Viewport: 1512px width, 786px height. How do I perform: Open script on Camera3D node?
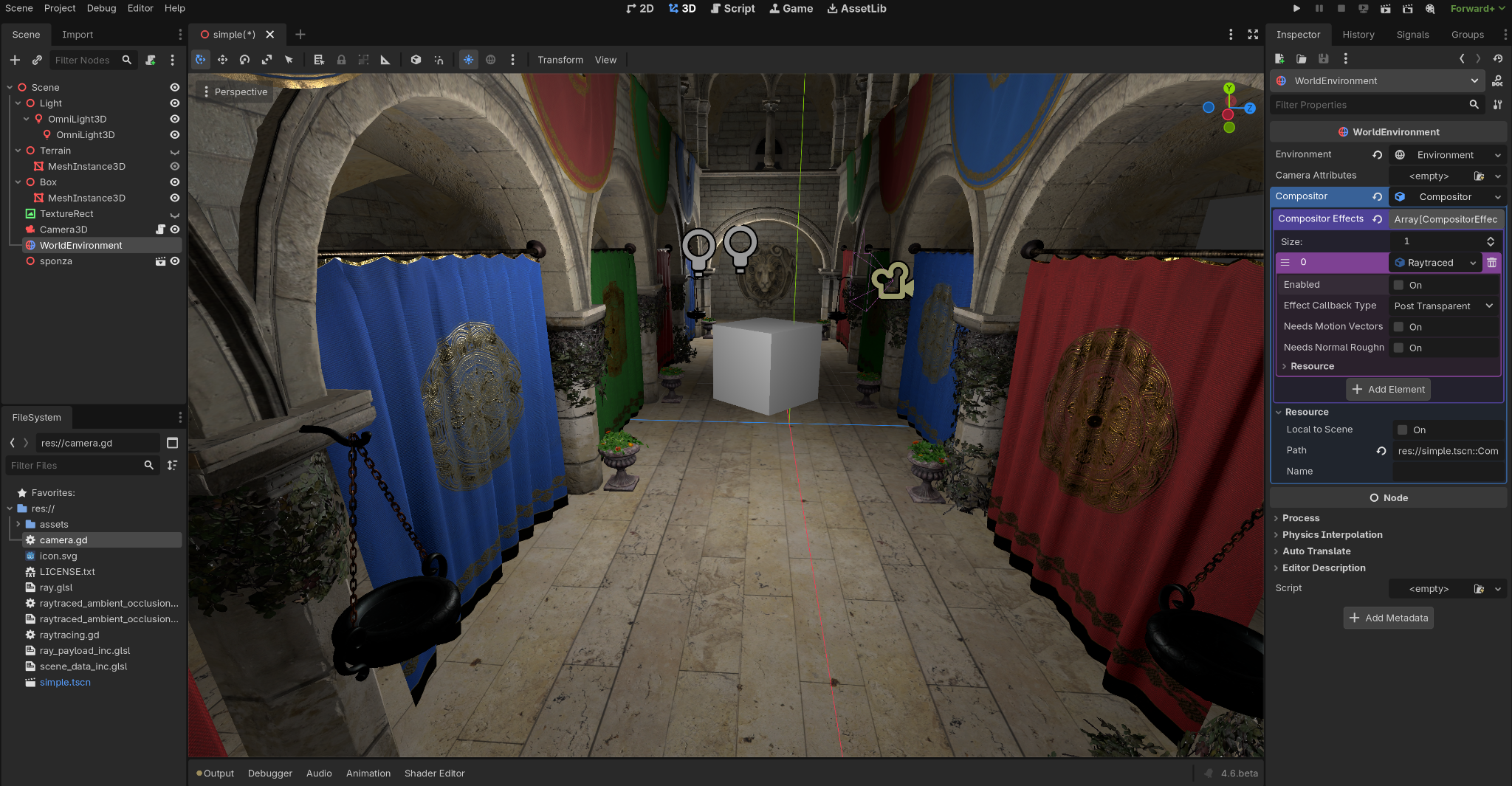pos(160,230)
